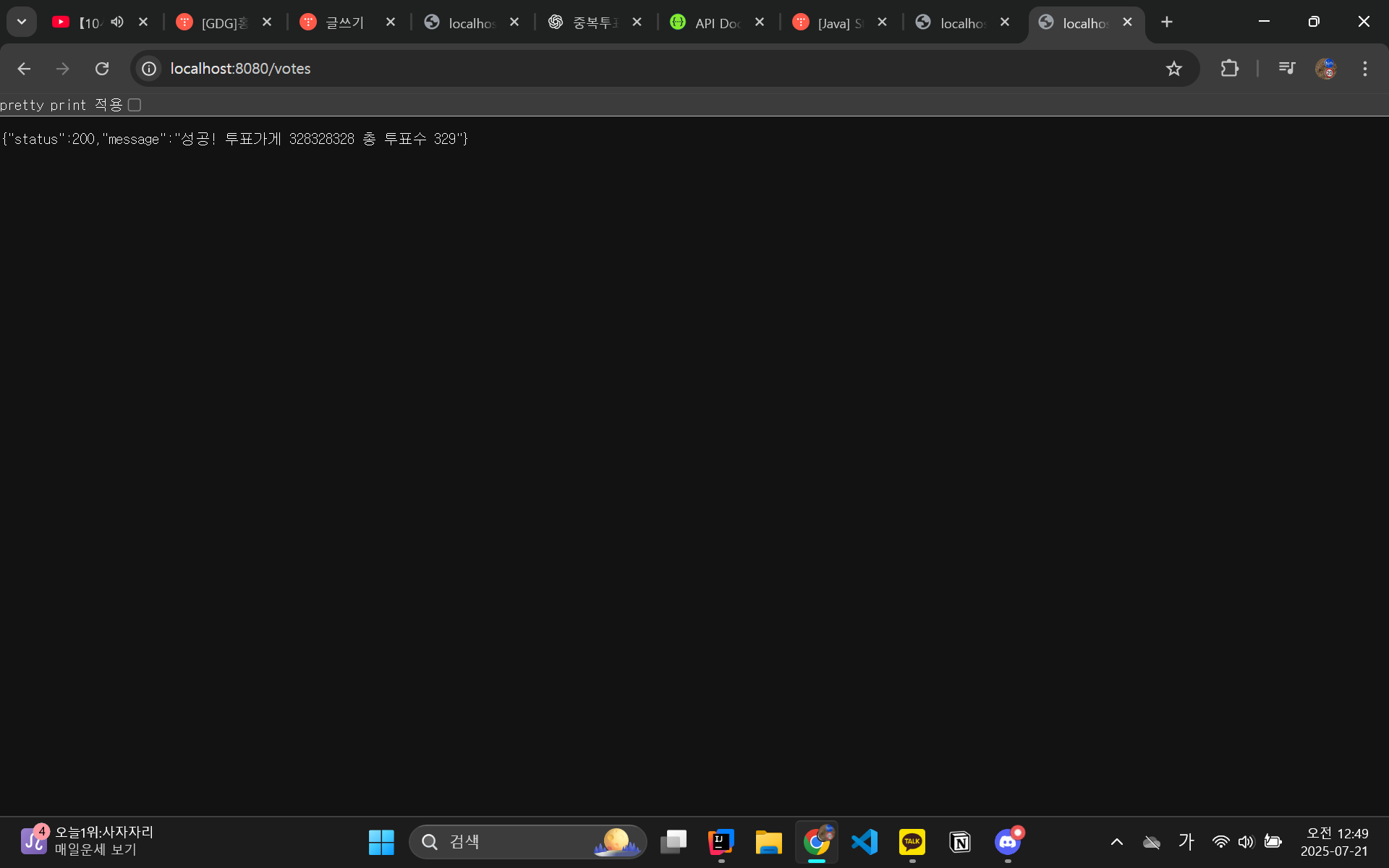Screen dimensions: 1389x868
Task: Switch to the 글쓰기 tab
Action: [x=344, y=23]
